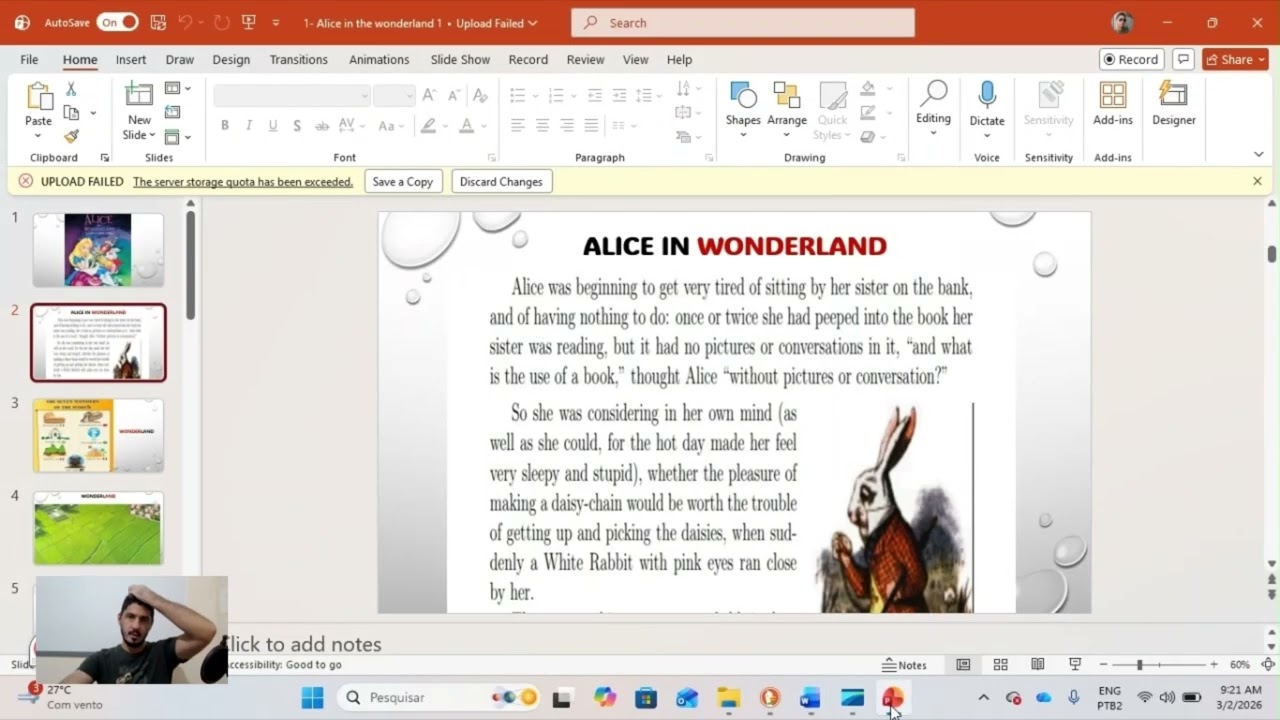
Task: Increase list indent level icon
Action: pos(619,95)
